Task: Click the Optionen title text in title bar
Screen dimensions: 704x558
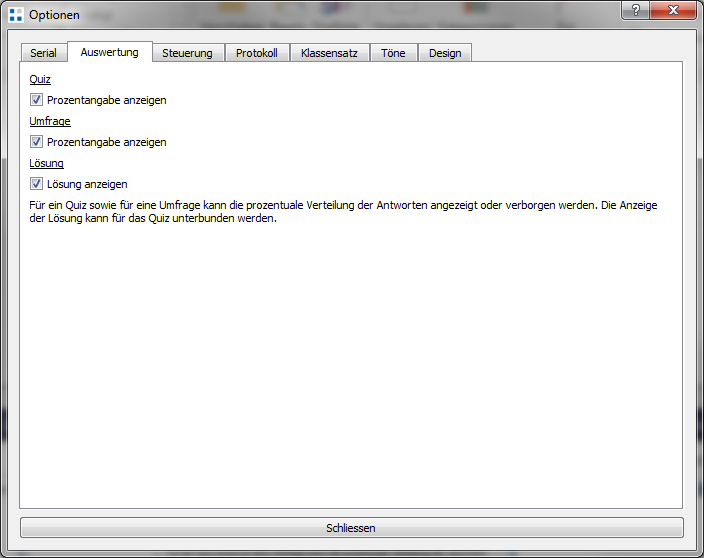Action: [54, 15]
